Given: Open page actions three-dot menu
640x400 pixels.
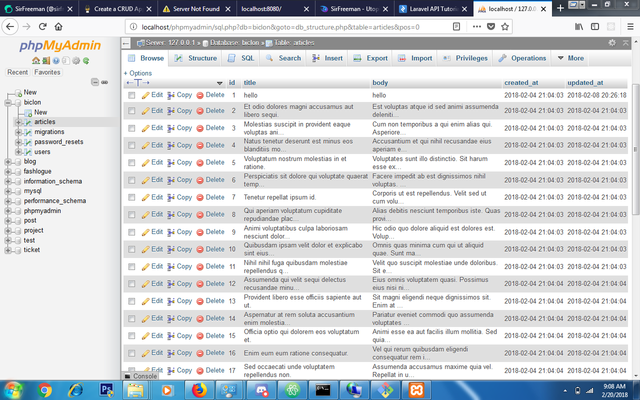Looking at the screenshot, I should tap(477, 27).
